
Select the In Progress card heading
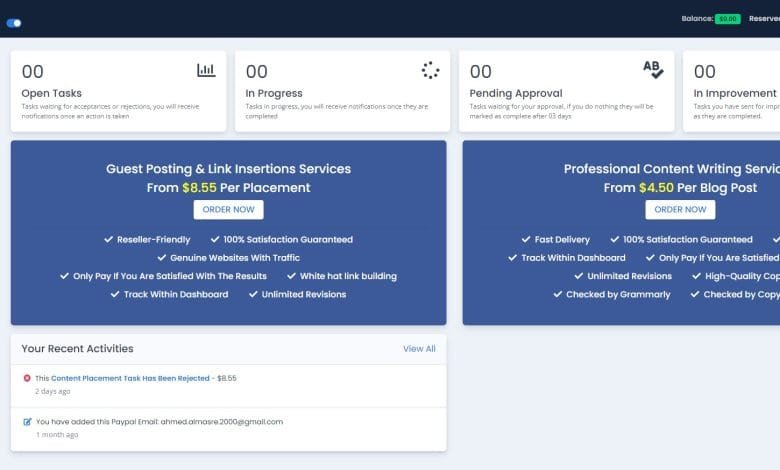[x=274, y=94]
